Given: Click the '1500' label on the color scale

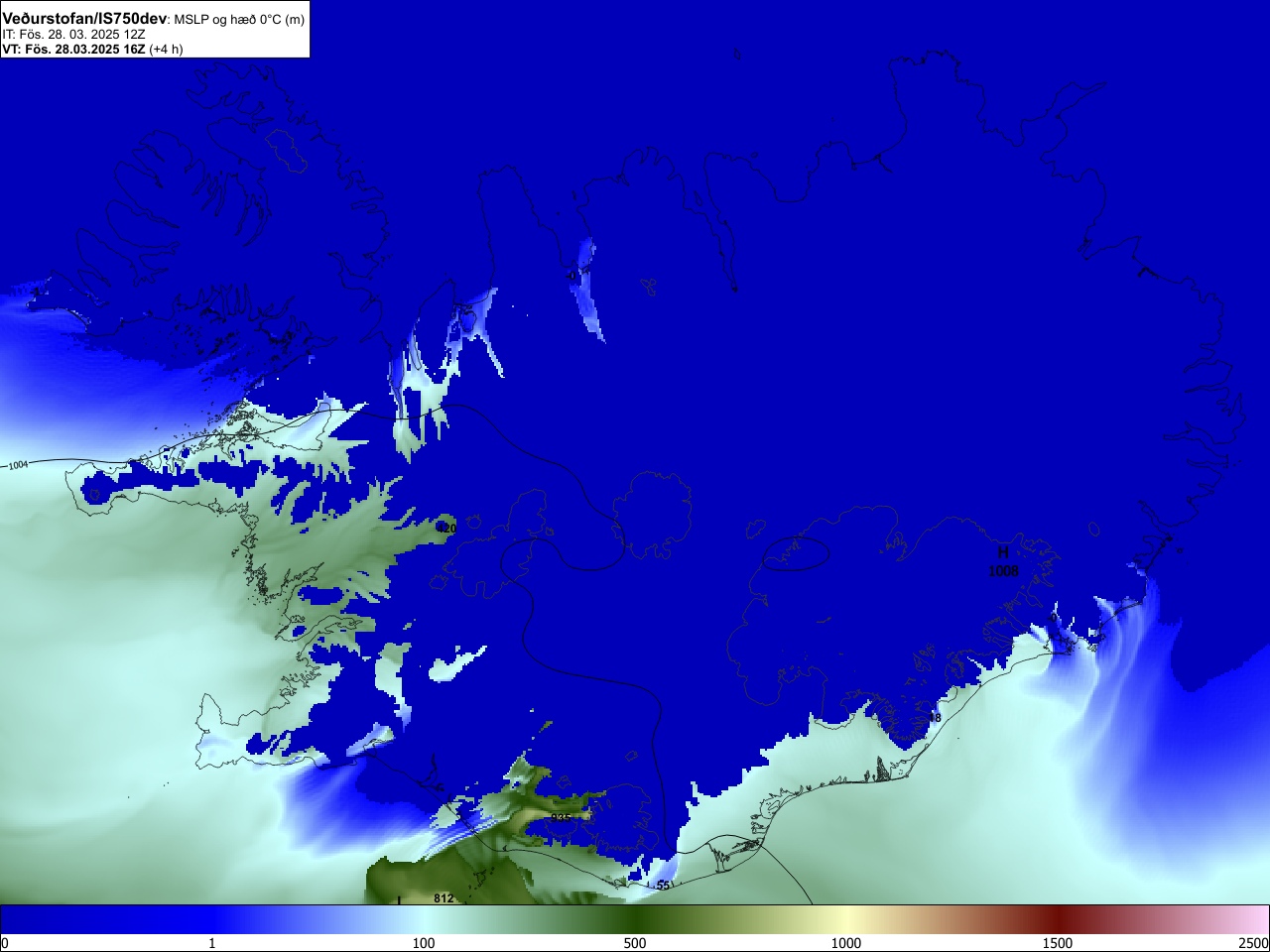Looking at the screenshot, I should 1058,943.
